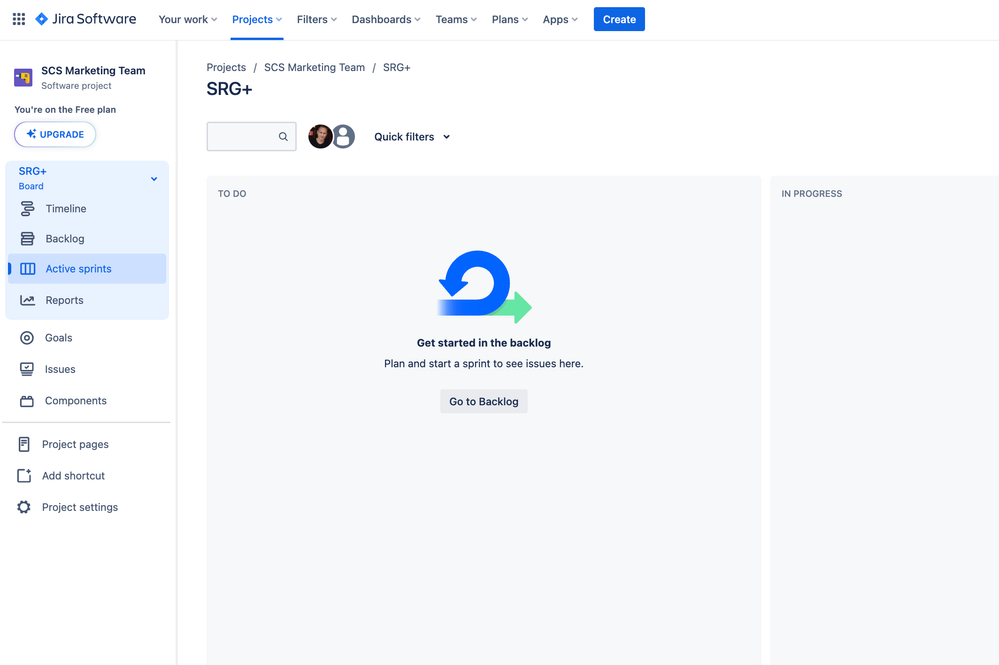Filter by the user photo avatar
The height and width of the screenshot is (665, 999).
(x=320, y=136)
